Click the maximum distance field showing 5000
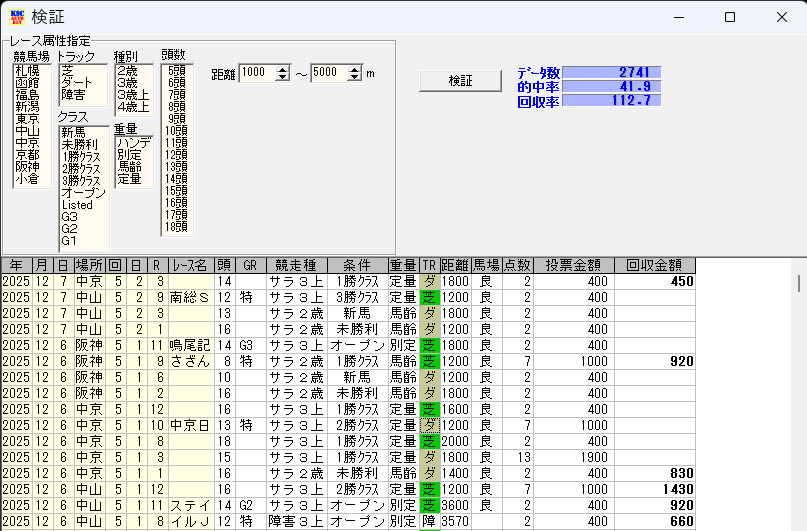The height and width of the screenshot is (531, 807). tap(326, 73)
